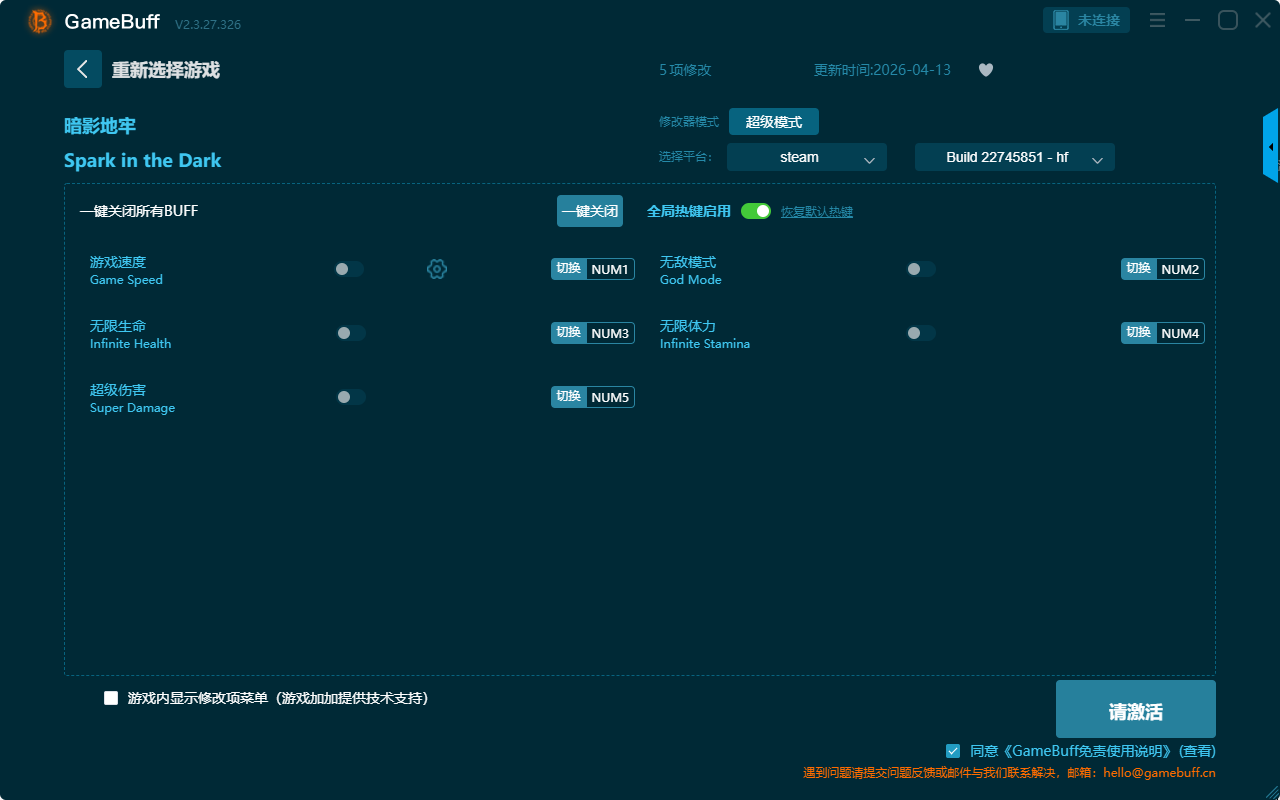Click the phone not-connected icon
The width and height of the screenshot is (1280, 800).
click(1061, 20)
